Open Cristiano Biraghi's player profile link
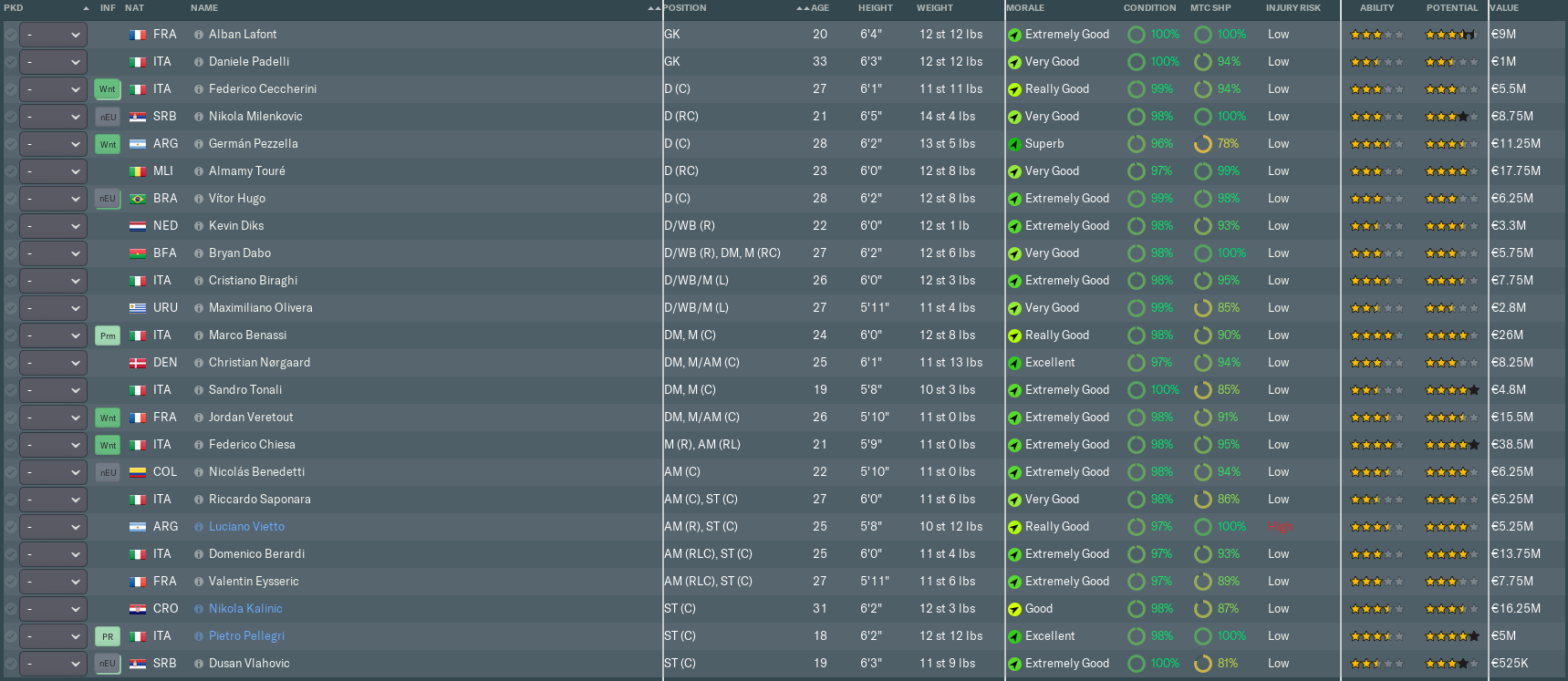This screenshot has width=1568, height=681. (x=253, y=281)
